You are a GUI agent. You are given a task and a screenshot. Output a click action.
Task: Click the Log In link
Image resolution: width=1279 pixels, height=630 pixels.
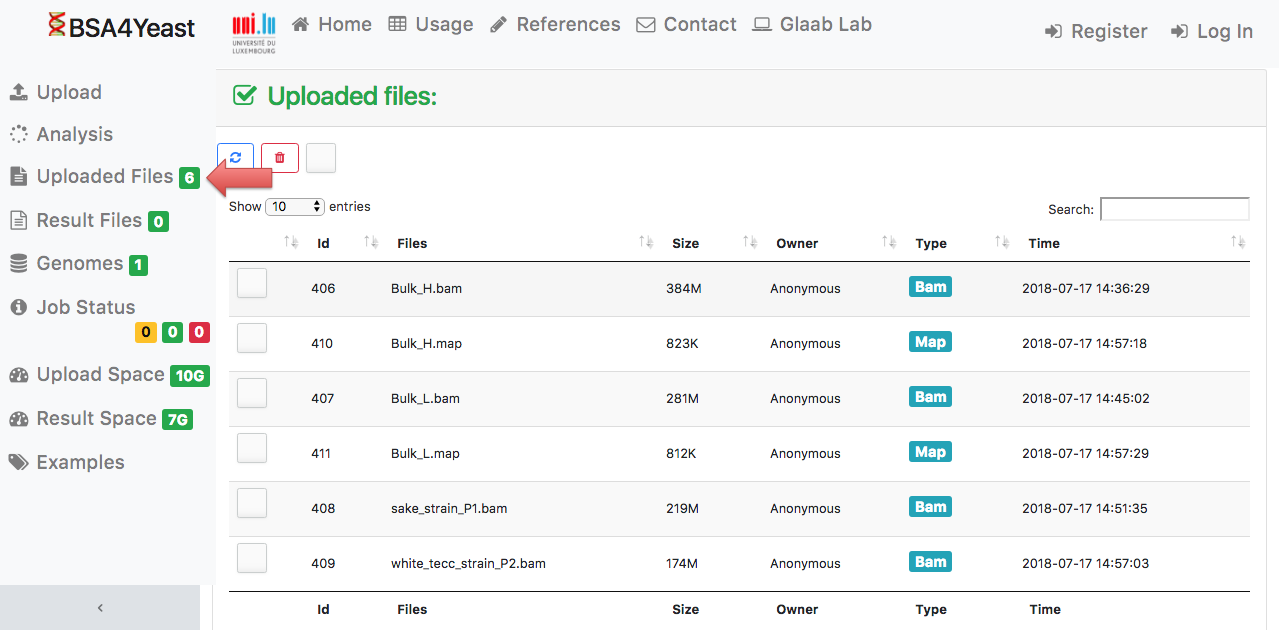click(x=1212, y=32)
